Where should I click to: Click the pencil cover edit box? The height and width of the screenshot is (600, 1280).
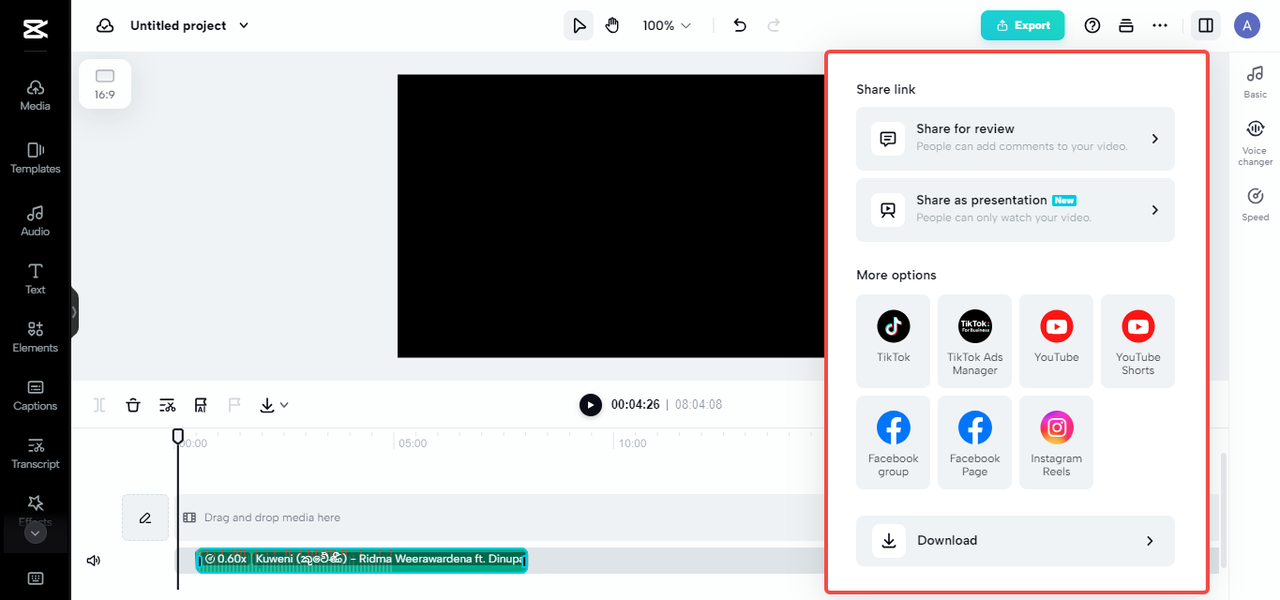tap(145, 518)
